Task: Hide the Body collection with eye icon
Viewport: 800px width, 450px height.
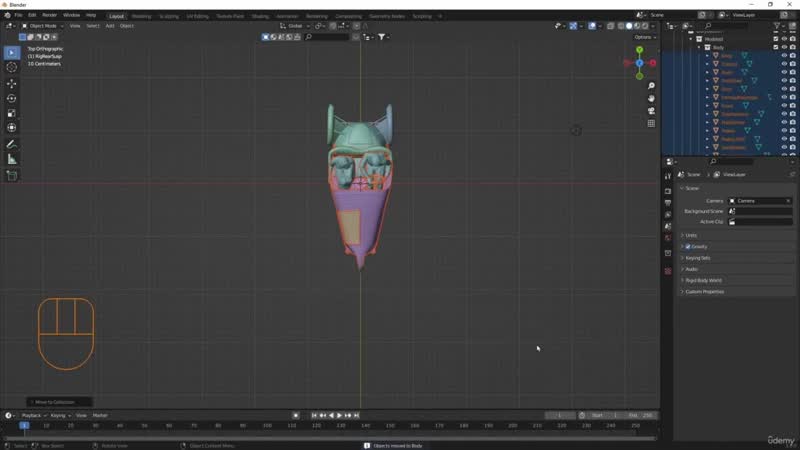Action: pyautogui.click(x=784, y=47)
